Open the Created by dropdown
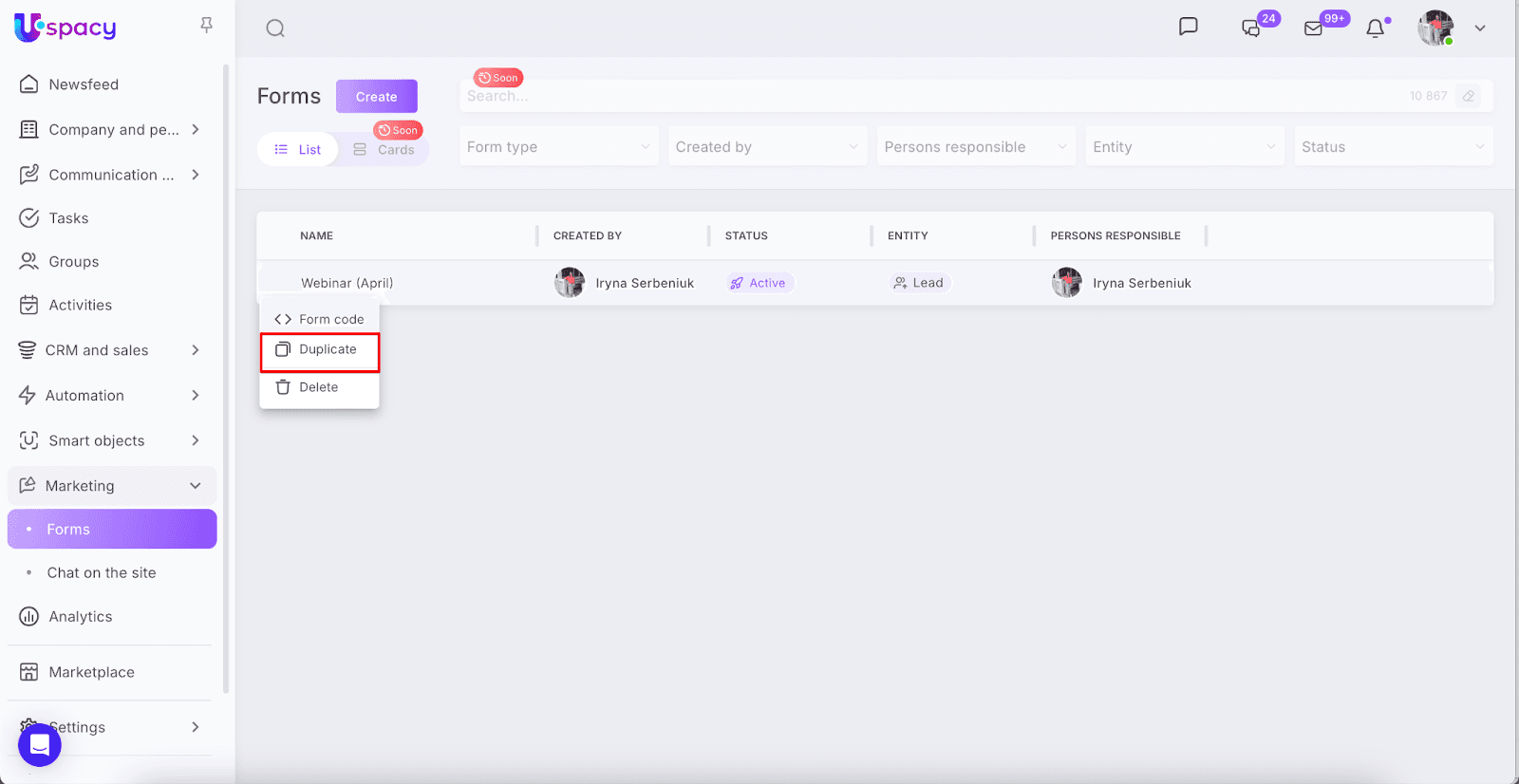 768,147
